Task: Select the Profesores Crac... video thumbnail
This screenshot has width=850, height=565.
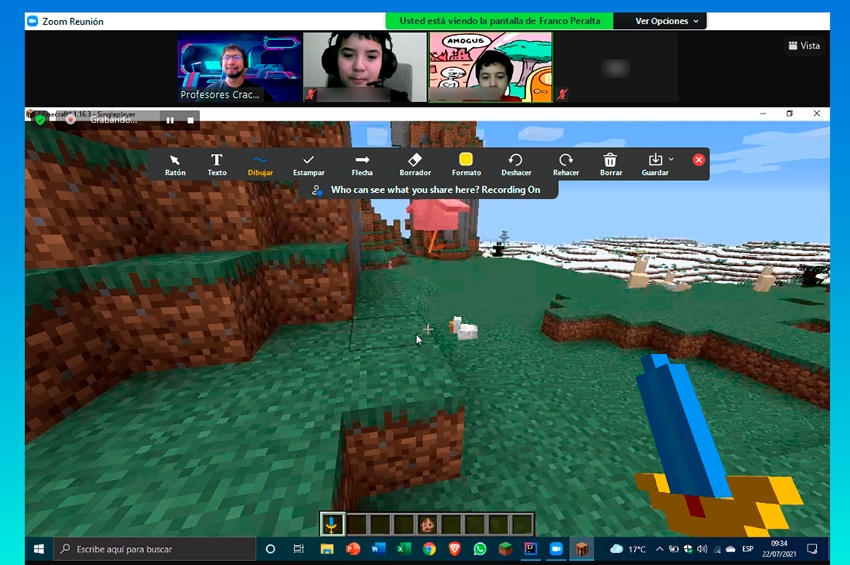Action: pyautogui.click(x=240, y=67)
